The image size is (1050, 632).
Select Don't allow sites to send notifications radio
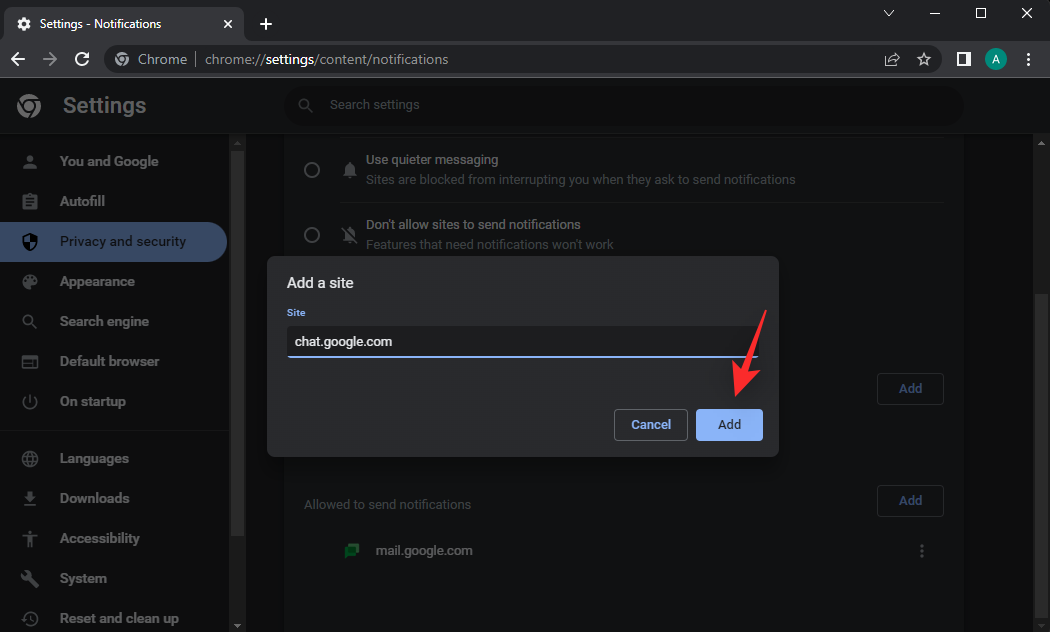(312, 235)
